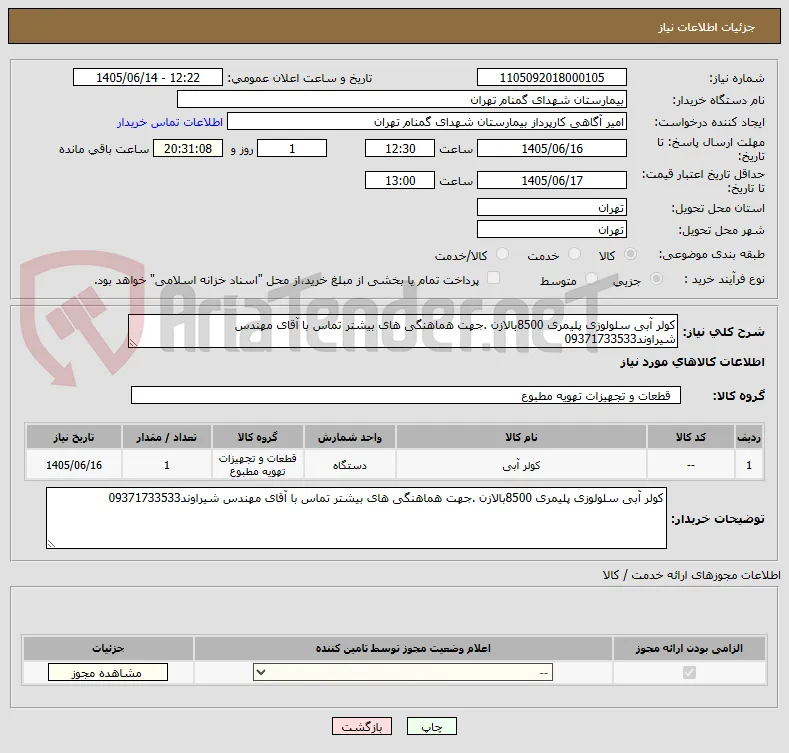Screen dimensions: 789x753
Task: Click the resize handle of need description box
Action: coord(133,343)
